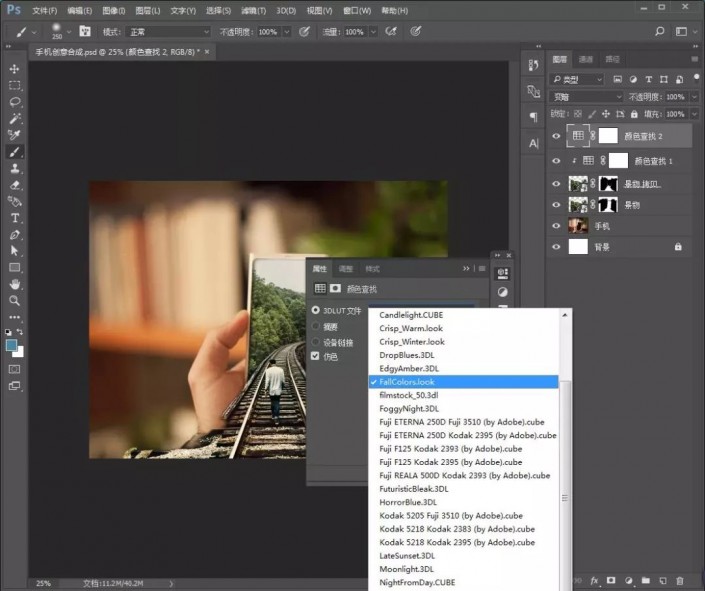The image size is (705, 591).
Task: Select the Magic Wand tool
Action: click(14, 118)
